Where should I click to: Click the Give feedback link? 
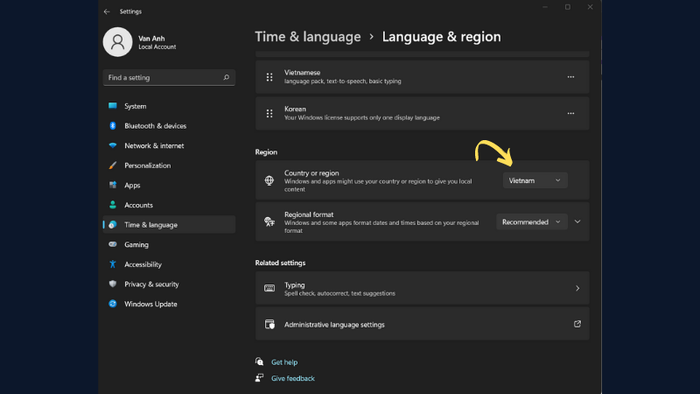point(293,378)
